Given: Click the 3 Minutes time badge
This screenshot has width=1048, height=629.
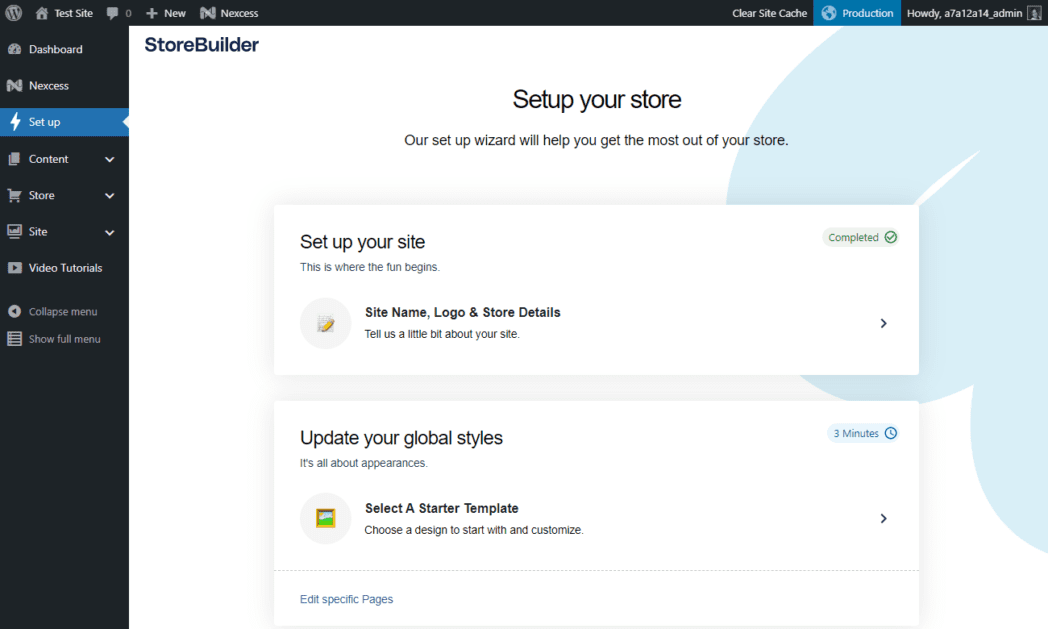Looking at the screenshot, I should pyautogui.click(x=863, y=433).
